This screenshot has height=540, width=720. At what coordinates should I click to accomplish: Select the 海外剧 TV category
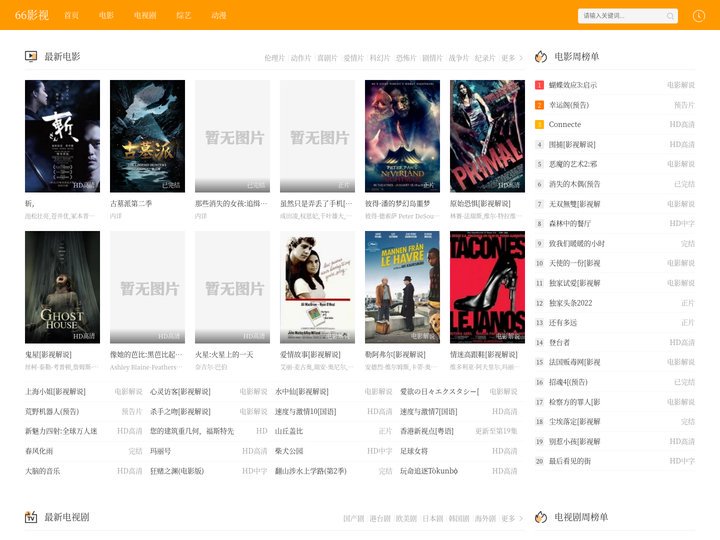484,518
